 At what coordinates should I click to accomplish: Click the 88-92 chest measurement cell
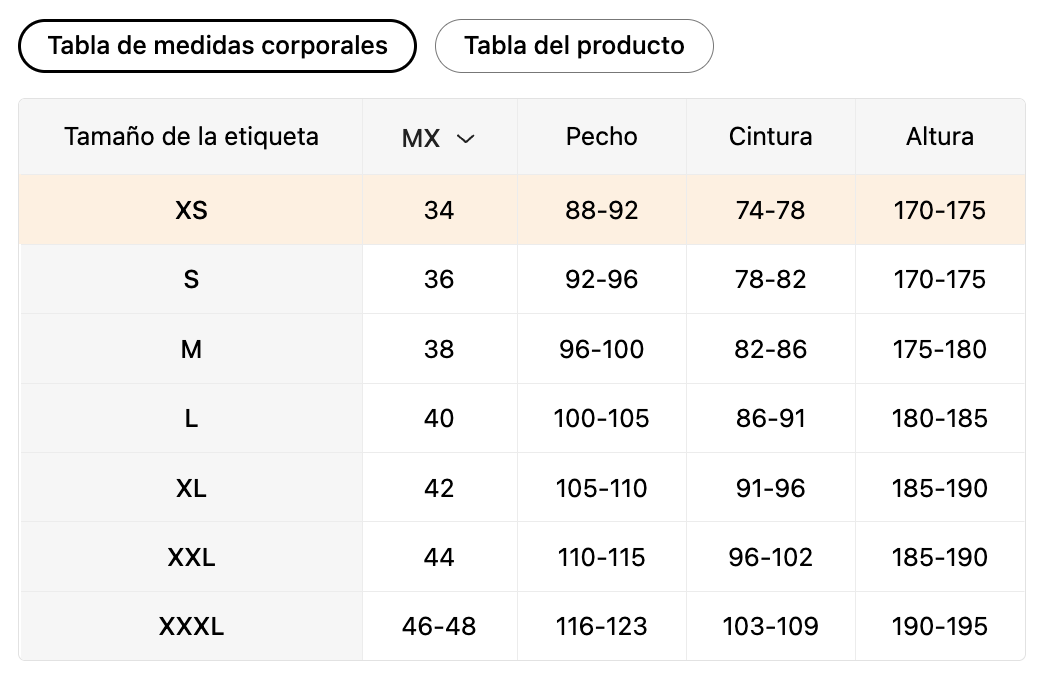[602, 211]
